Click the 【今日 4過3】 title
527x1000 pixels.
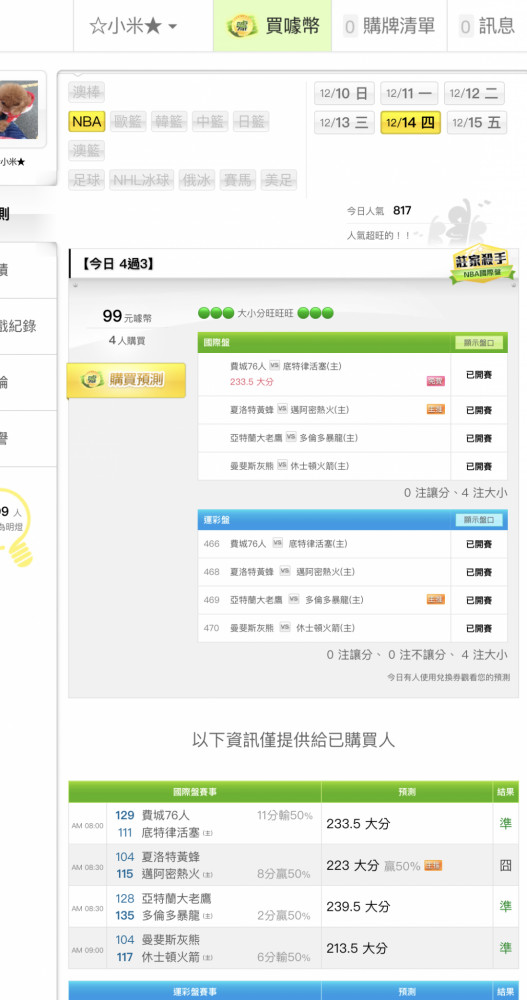tap(118, 264)
